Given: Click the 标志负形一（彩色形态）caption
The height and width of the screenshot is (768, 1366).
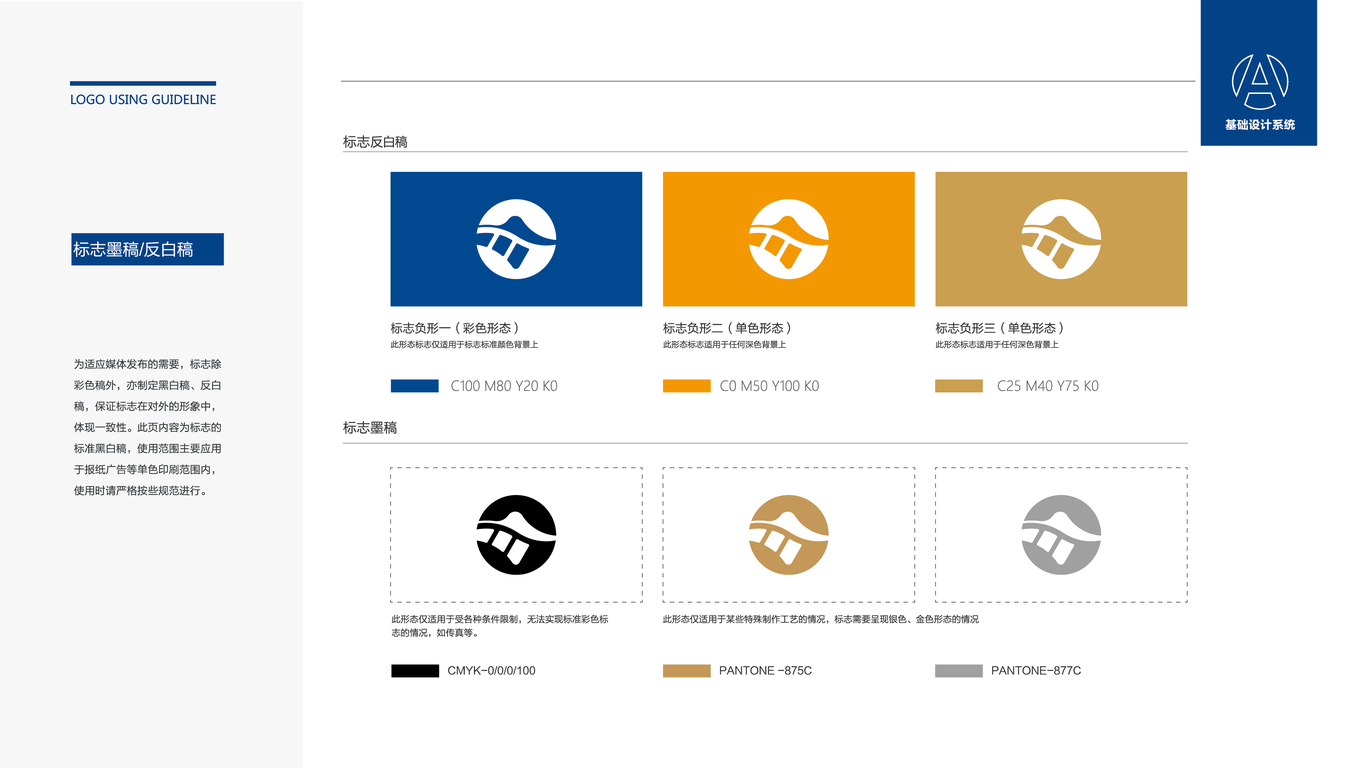Looking at the screenshot, I should pos(456,328).
